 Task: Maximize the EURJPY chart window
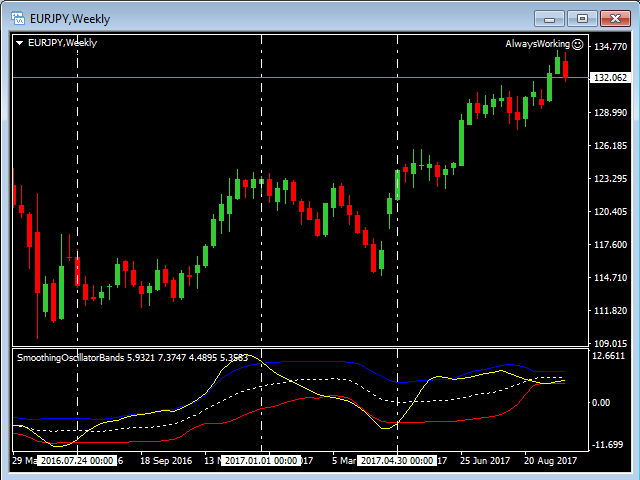pos(581,18)
